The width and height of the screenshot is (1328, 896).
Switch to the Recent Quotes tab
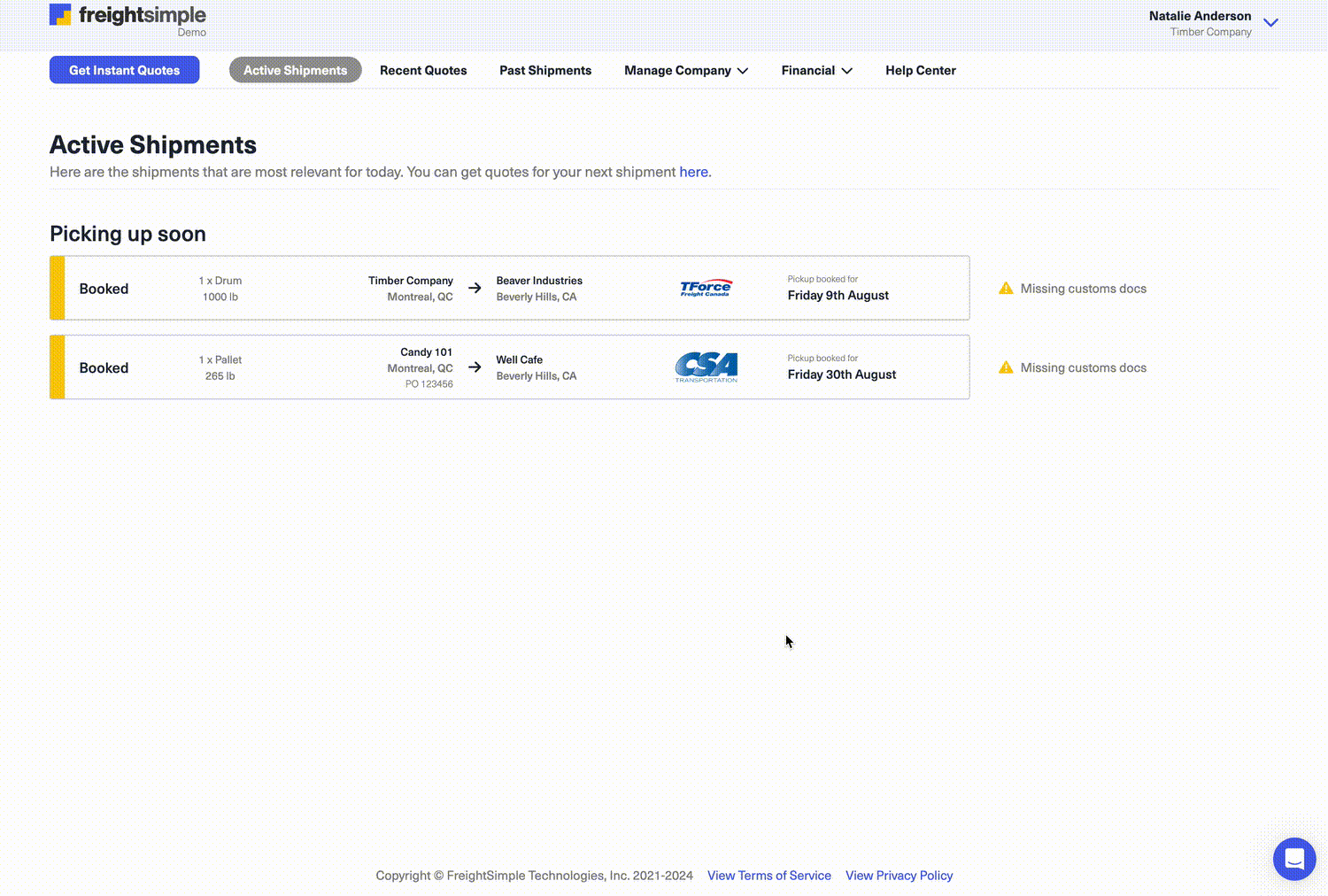click(x=423, y=70)
